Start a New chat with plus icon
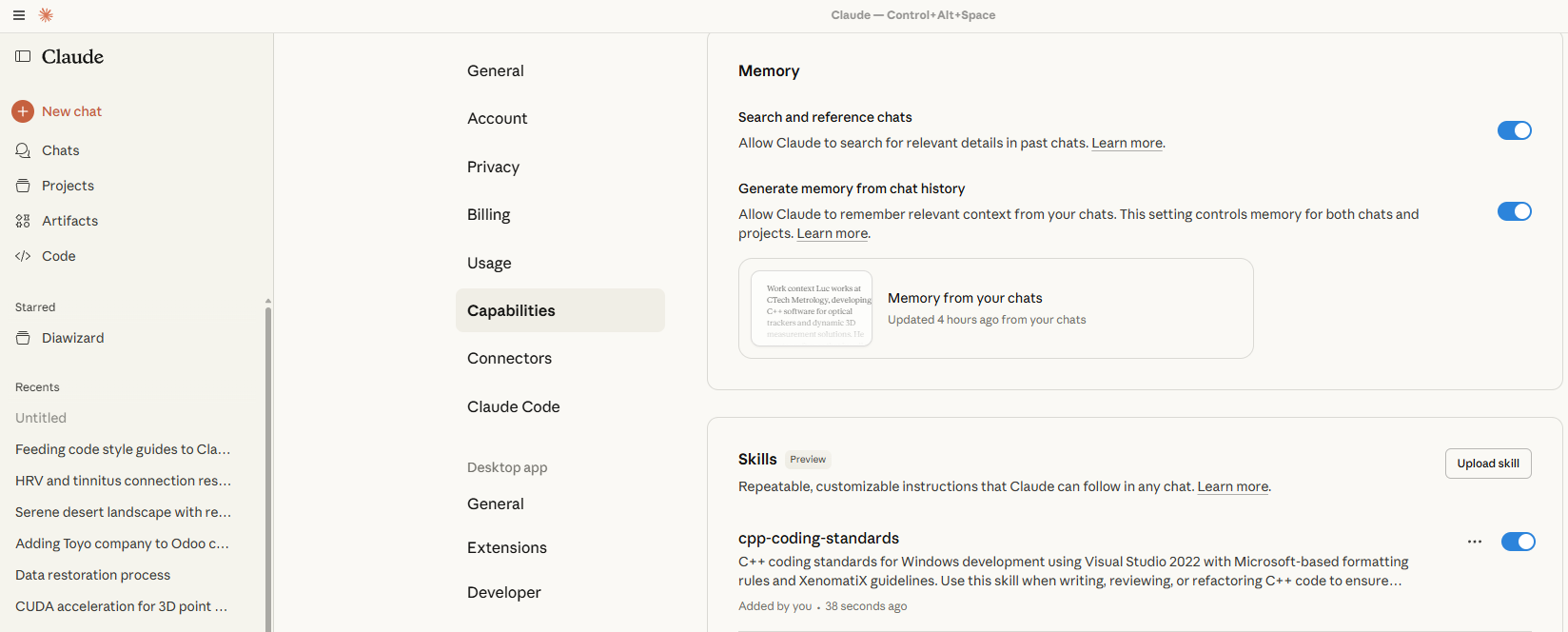1568x632 pixels. click(x=23, y=111)
